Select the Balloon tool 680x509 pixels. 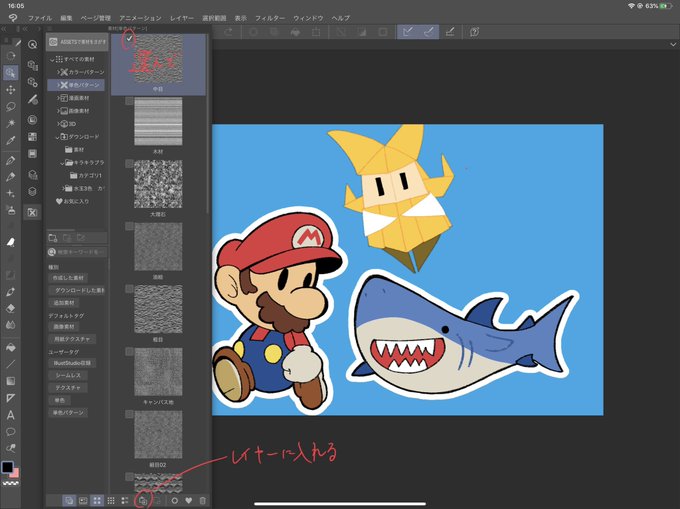coord(11,432)
